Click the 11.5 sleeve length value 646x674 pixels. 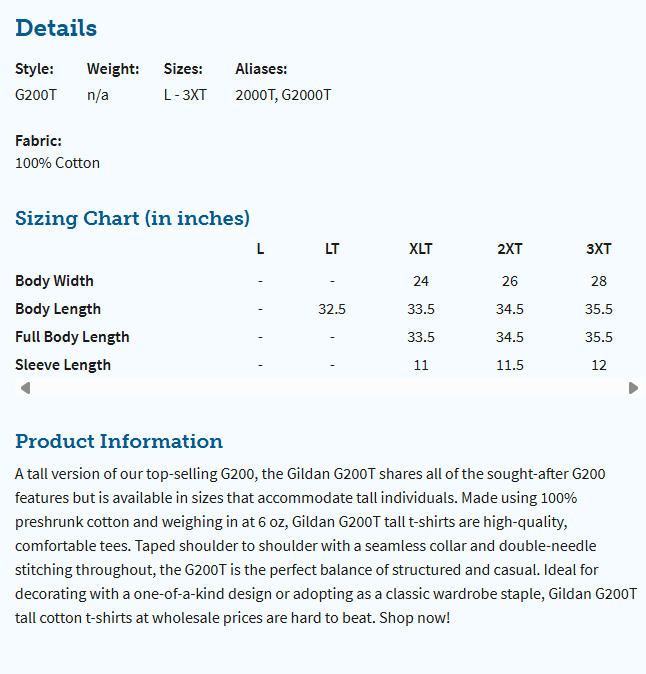coord(510,365)
